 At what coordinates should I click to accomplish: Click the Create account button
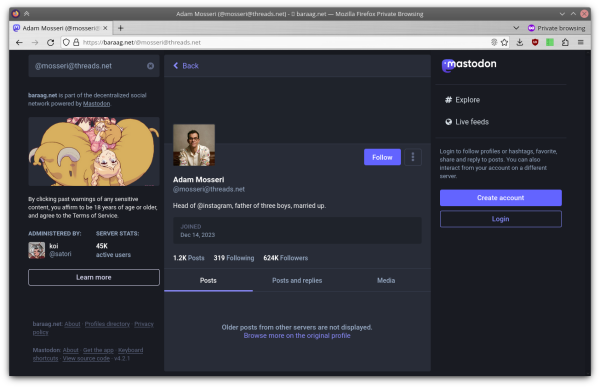tap(501, 198)
